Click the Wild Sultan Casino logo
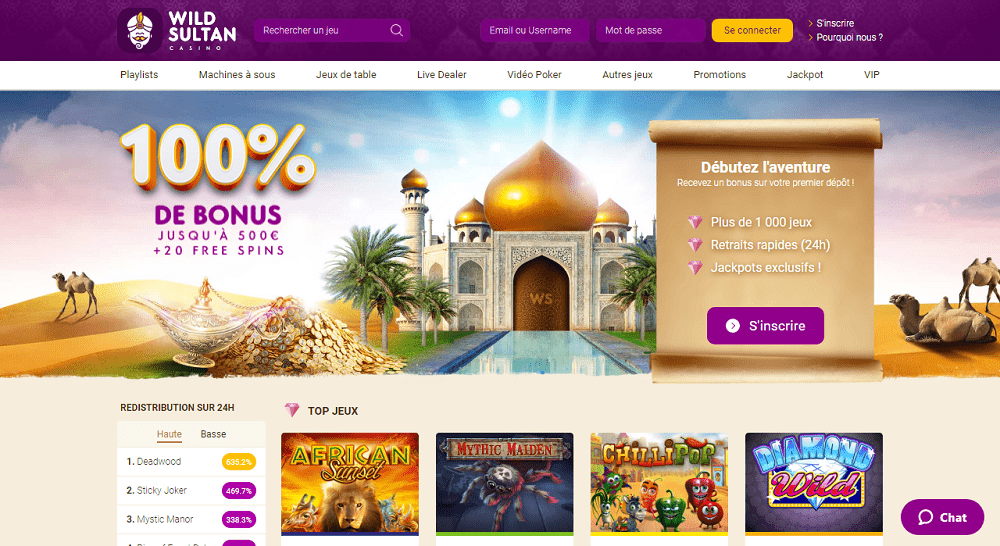This screenshot has width=1000, height=546. pyautogui.click(x=177, y=30)
